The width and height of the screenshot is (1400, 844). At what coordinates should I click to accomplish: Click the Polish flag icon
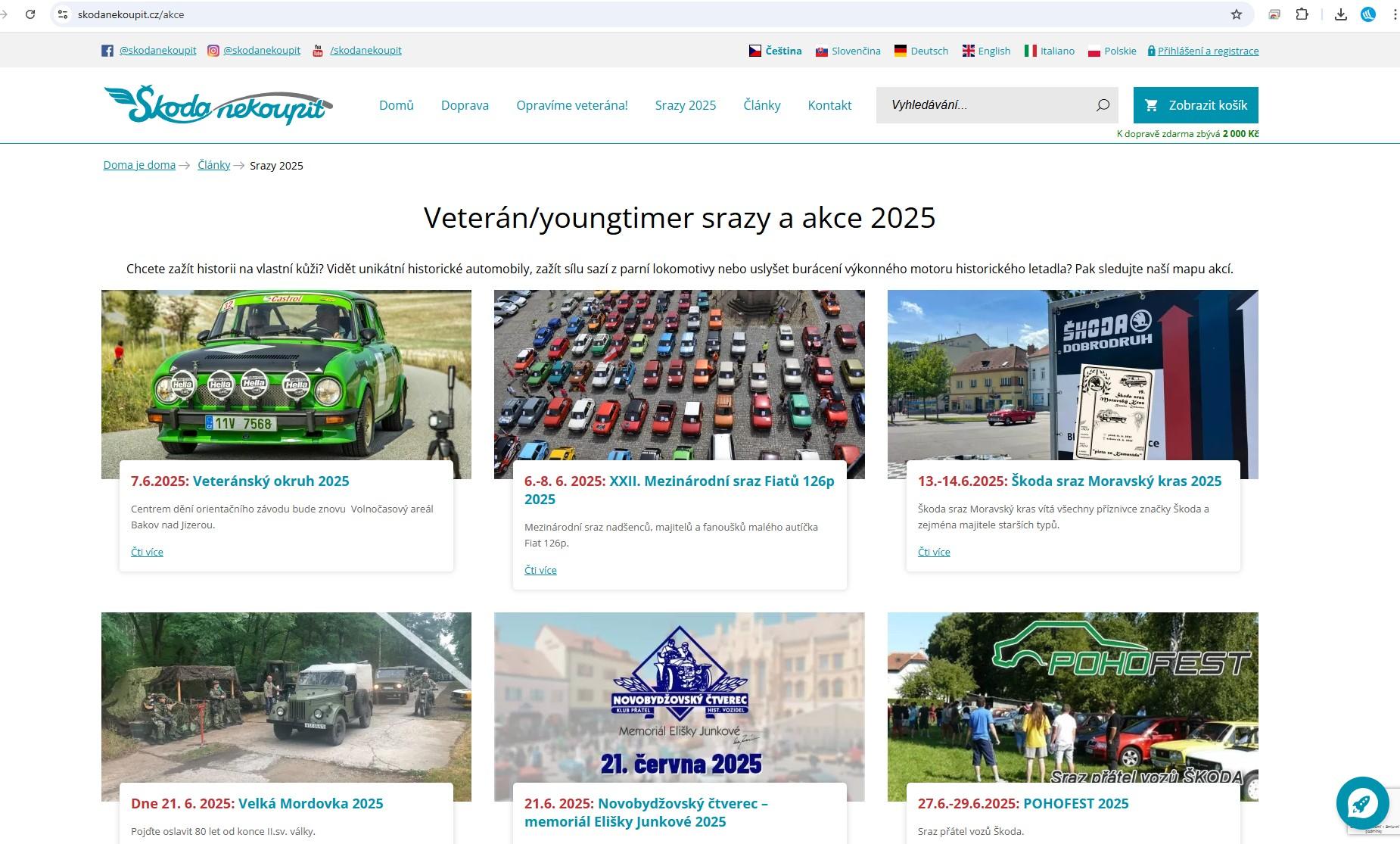pyautogui.click(x=1094, y=51)
